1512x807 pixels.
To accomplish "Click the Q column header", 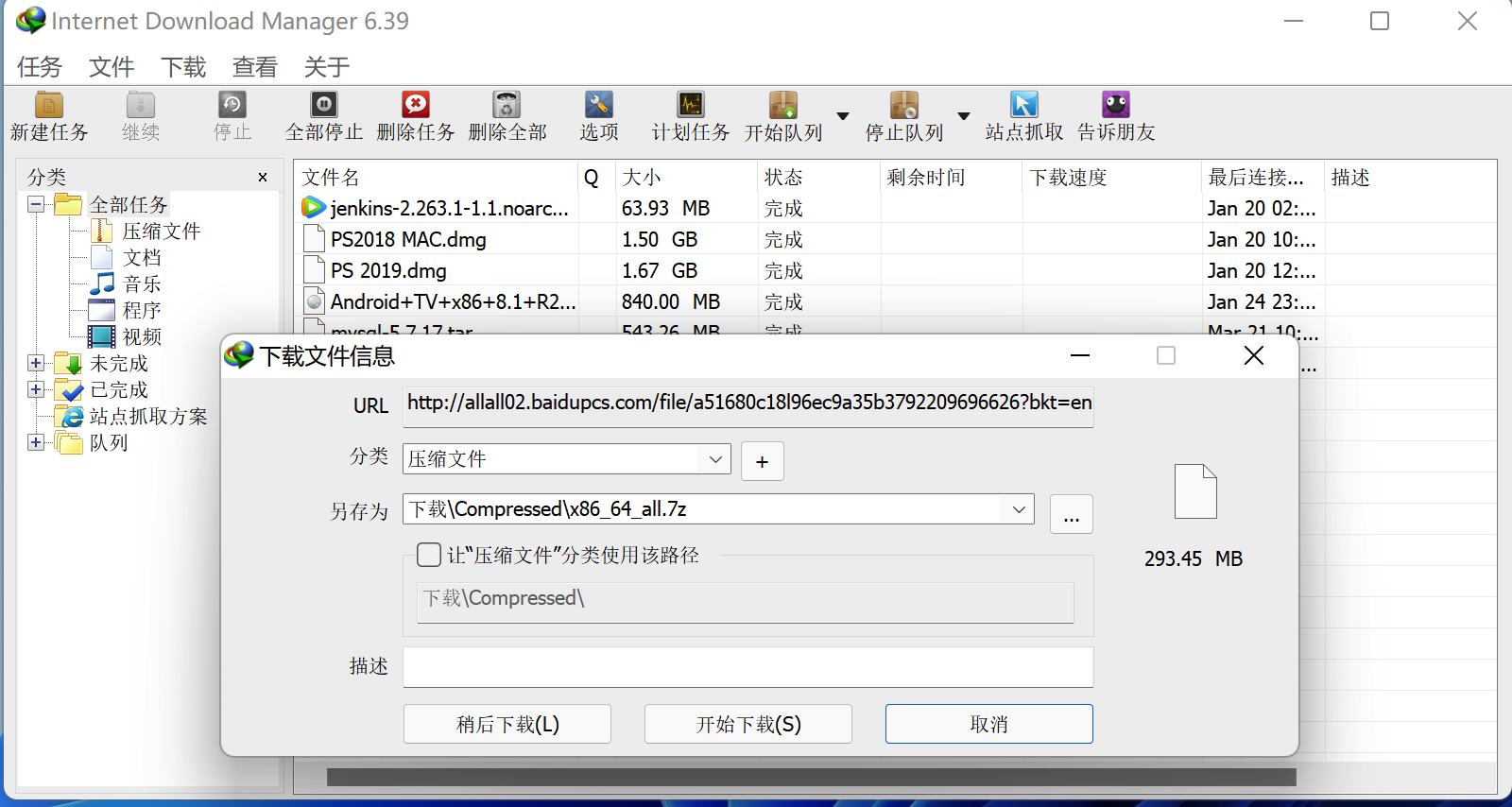I will pos(597,178).
